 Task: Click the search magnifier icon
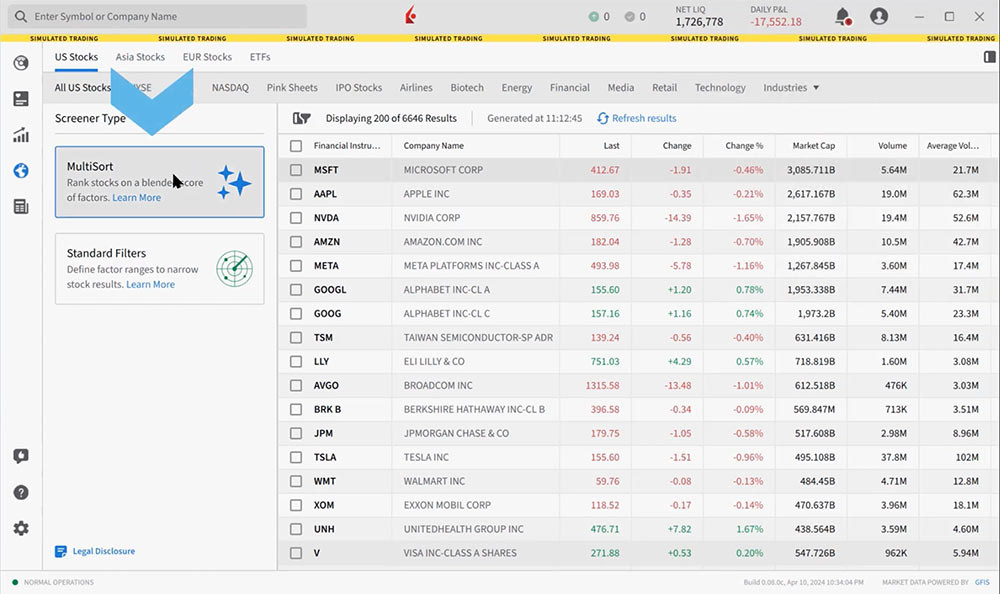(21, 17)
